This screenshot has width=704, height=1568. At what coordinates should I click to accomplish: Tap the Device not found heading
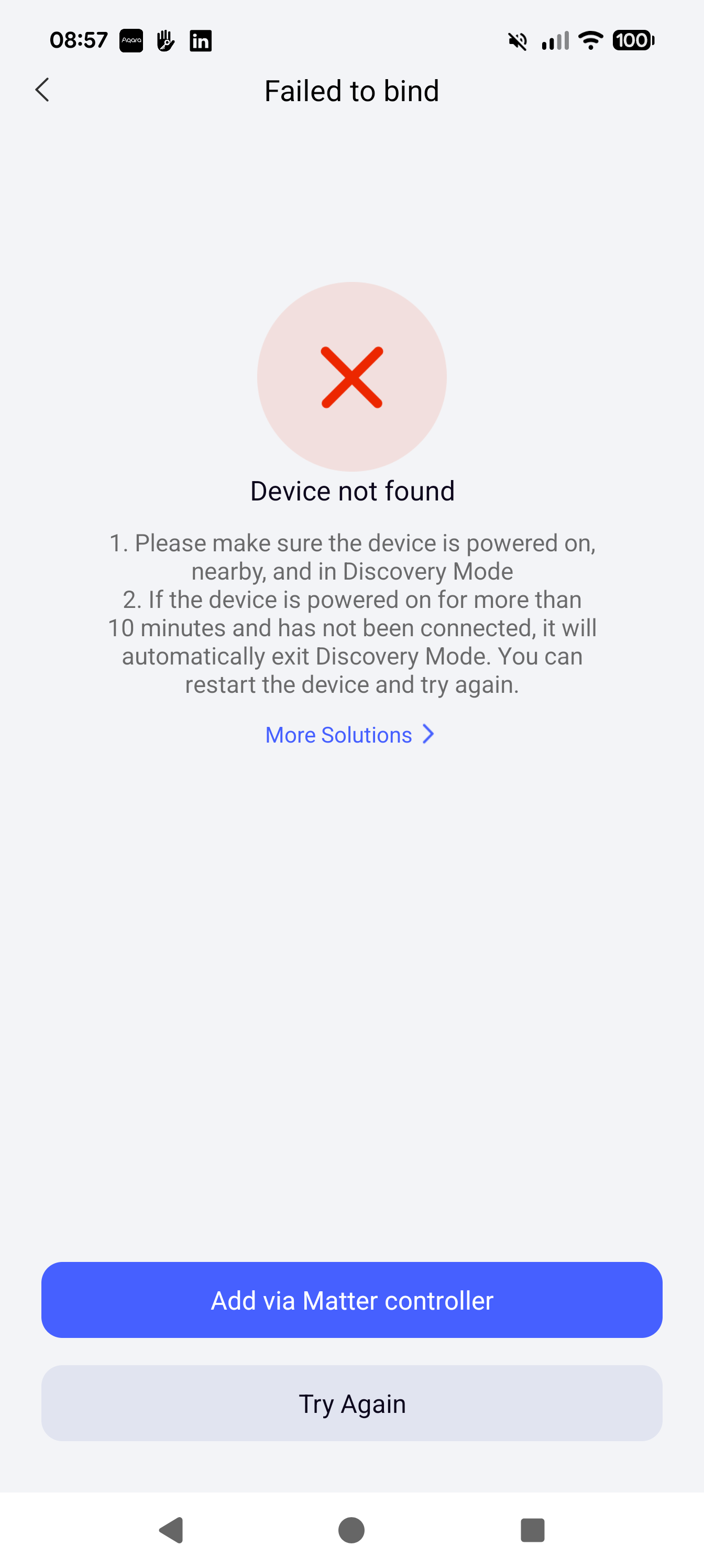[x=353, y=491]
